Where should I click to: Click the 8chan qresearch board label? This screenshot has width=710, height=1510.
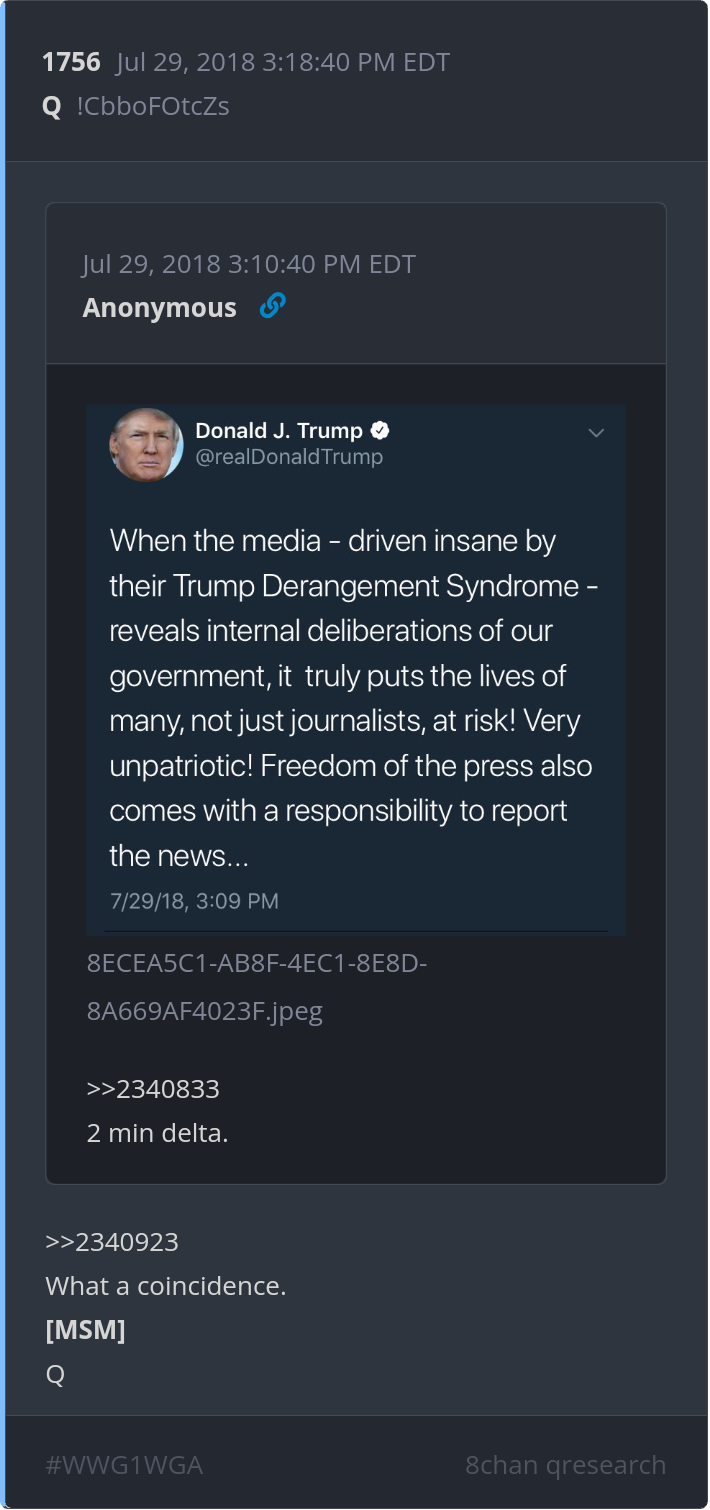coord(565,1465)
